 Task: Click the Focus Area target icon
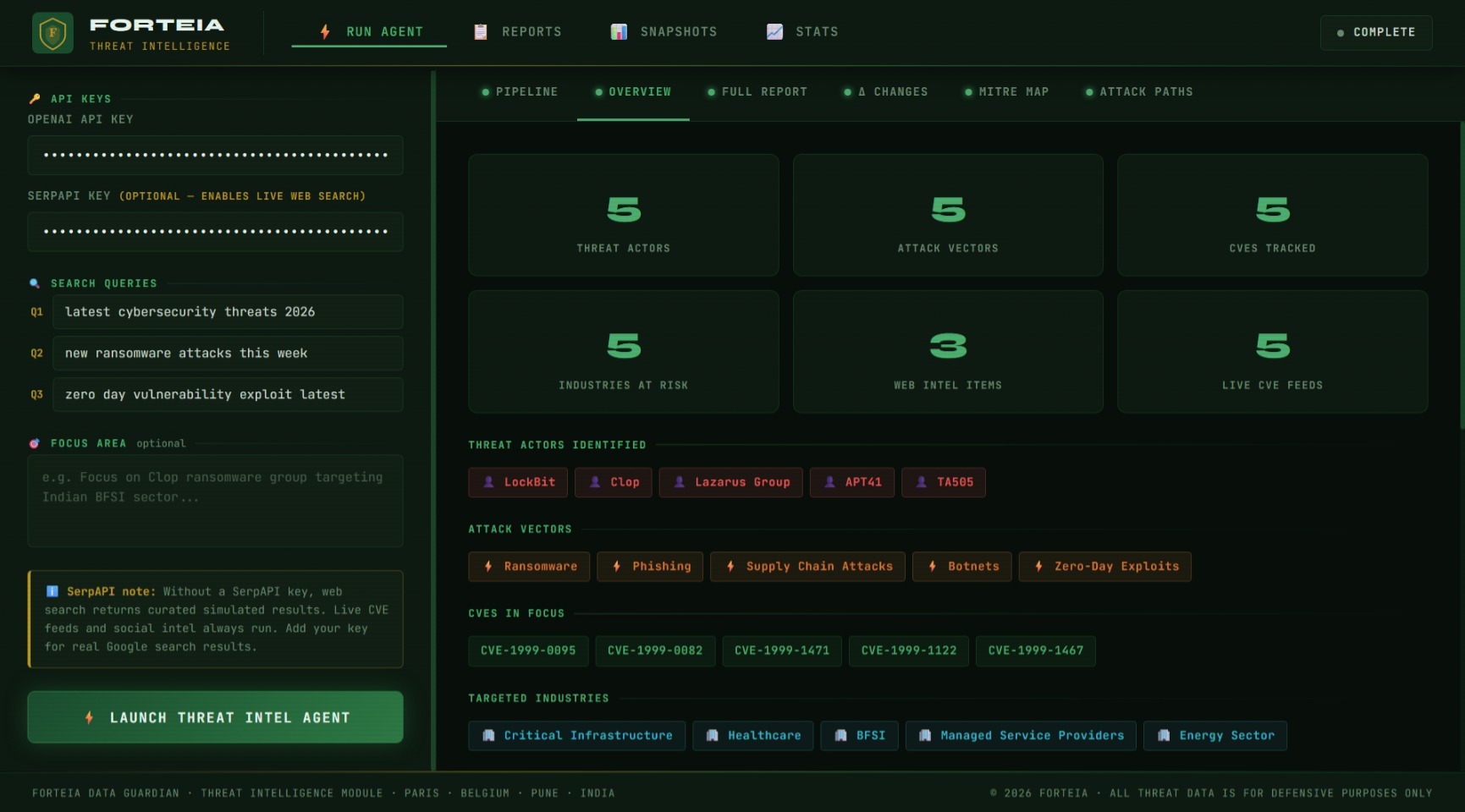tap(35, 443)
